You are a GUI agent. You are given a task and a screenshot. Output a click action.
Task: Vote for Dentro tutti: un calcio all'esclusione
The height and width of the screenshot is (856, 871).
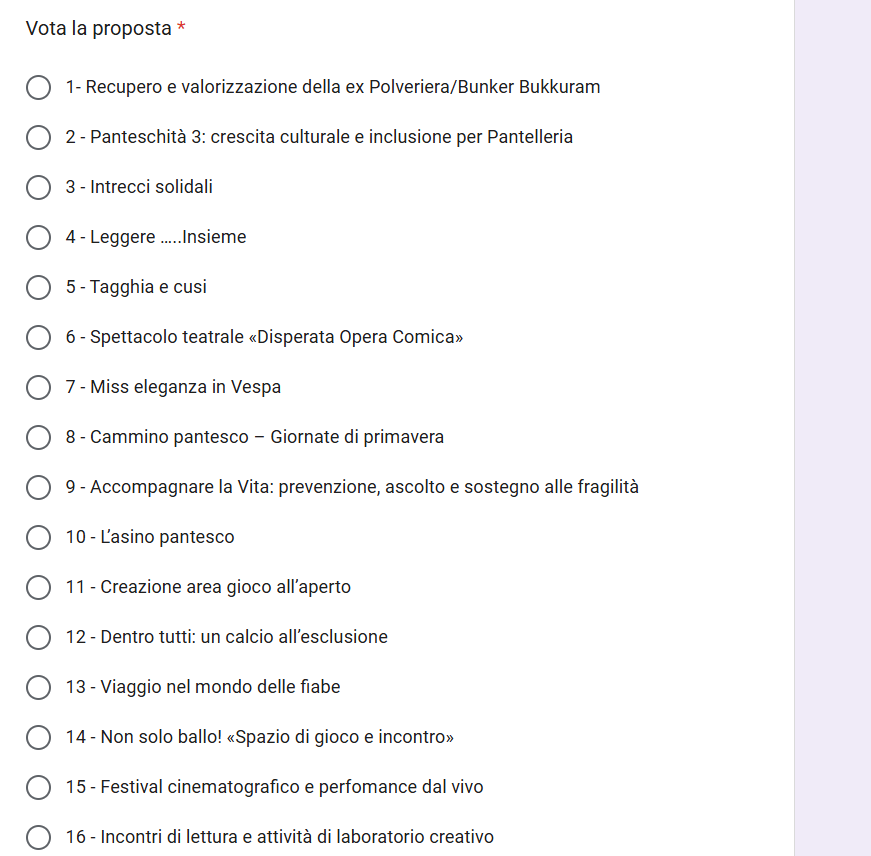[x=38, y=637]
